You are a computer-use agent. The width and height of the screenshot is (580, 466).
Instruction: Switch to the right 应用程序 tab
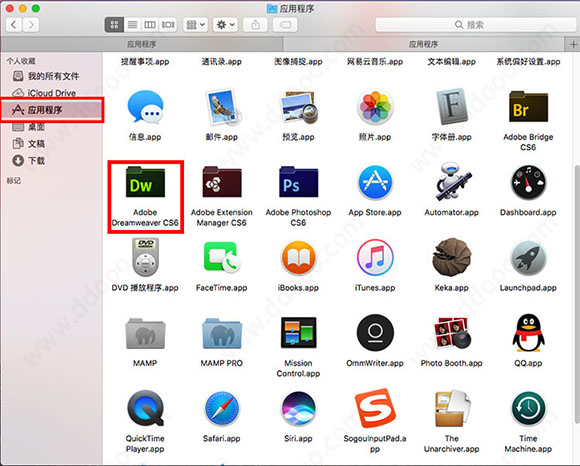[x=424, y=44]
